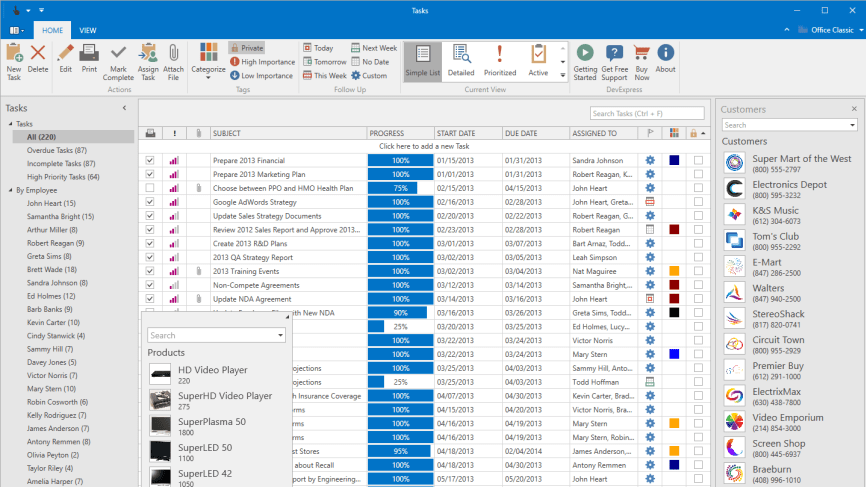Filter tasks by John Heart (15)
The height and width of the screenshot is (487, 866).
51,203
